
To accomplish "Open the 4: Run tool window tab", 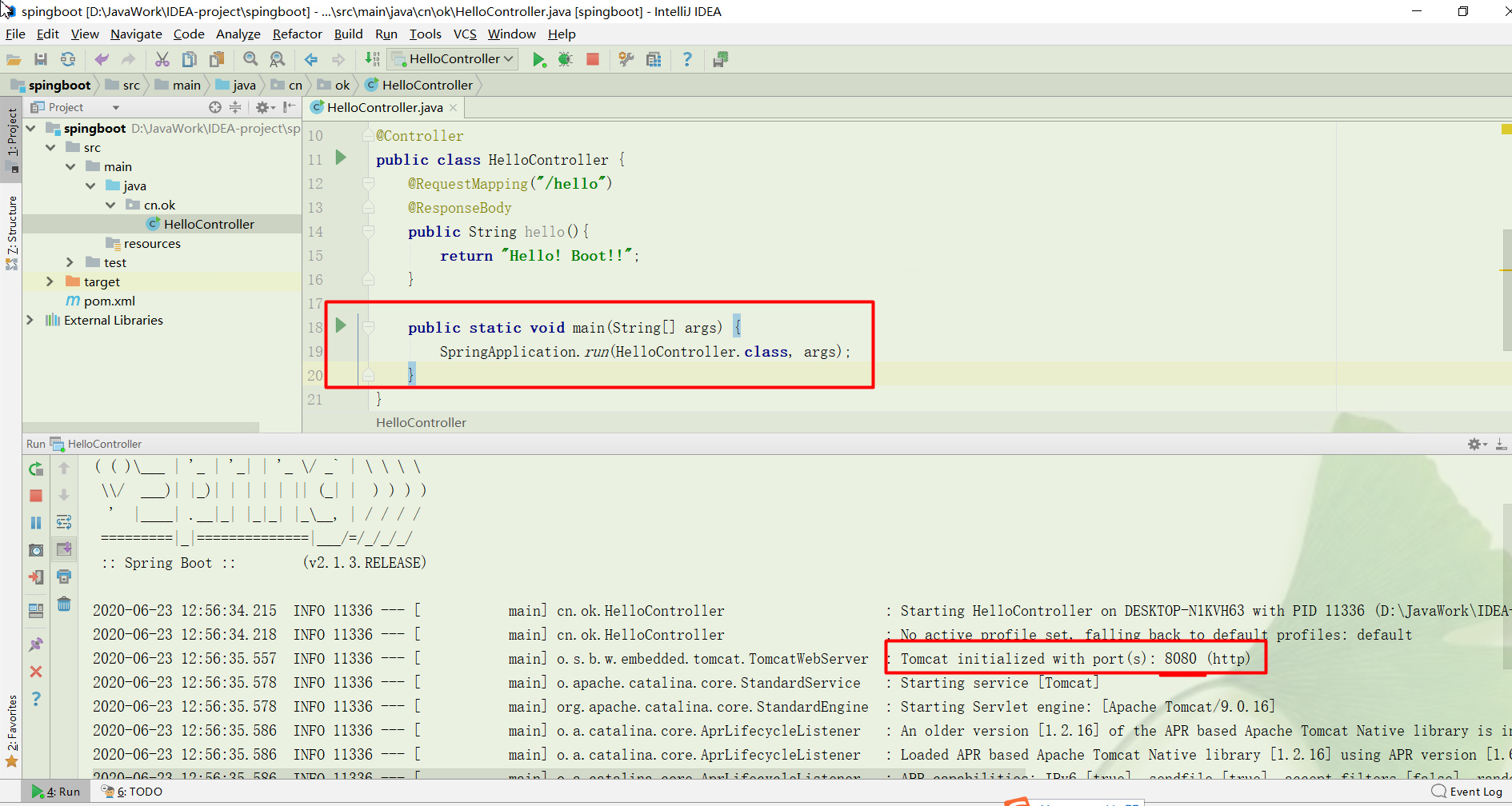I will point(56,792).
